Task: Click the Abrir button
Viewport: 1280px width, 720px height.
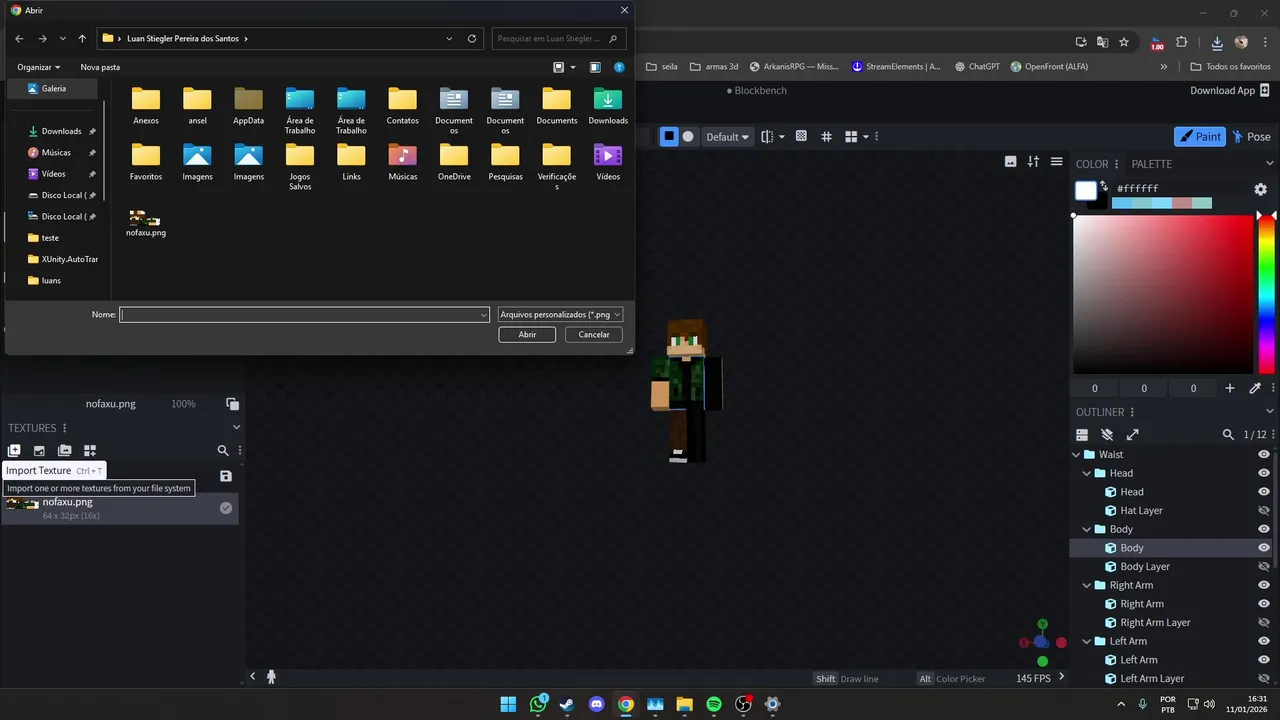Action: click(527, 335)
